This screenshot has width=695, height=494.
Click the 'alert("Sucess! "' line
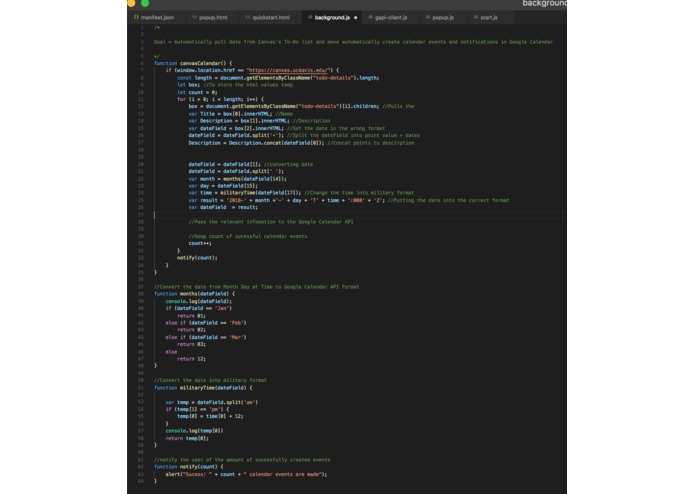click(x=246, y=474)
